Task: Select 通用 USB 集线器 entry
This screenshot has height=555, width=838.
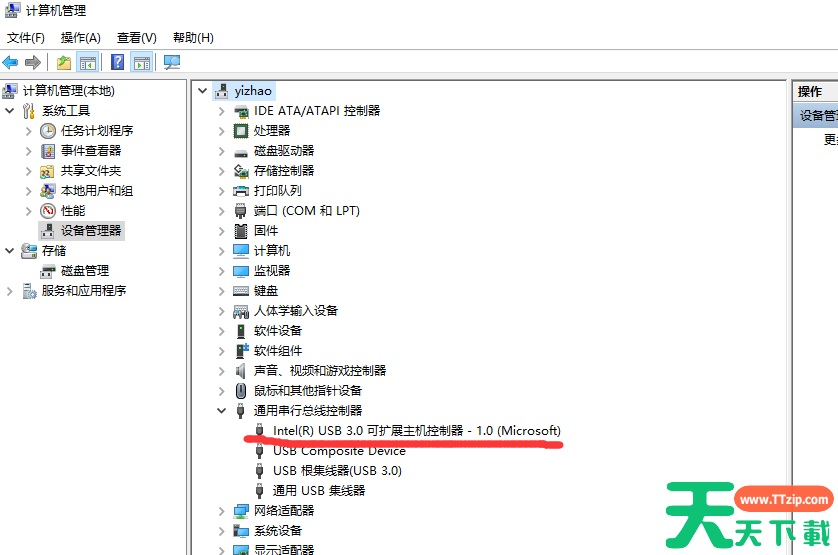Action: [319, 491]
